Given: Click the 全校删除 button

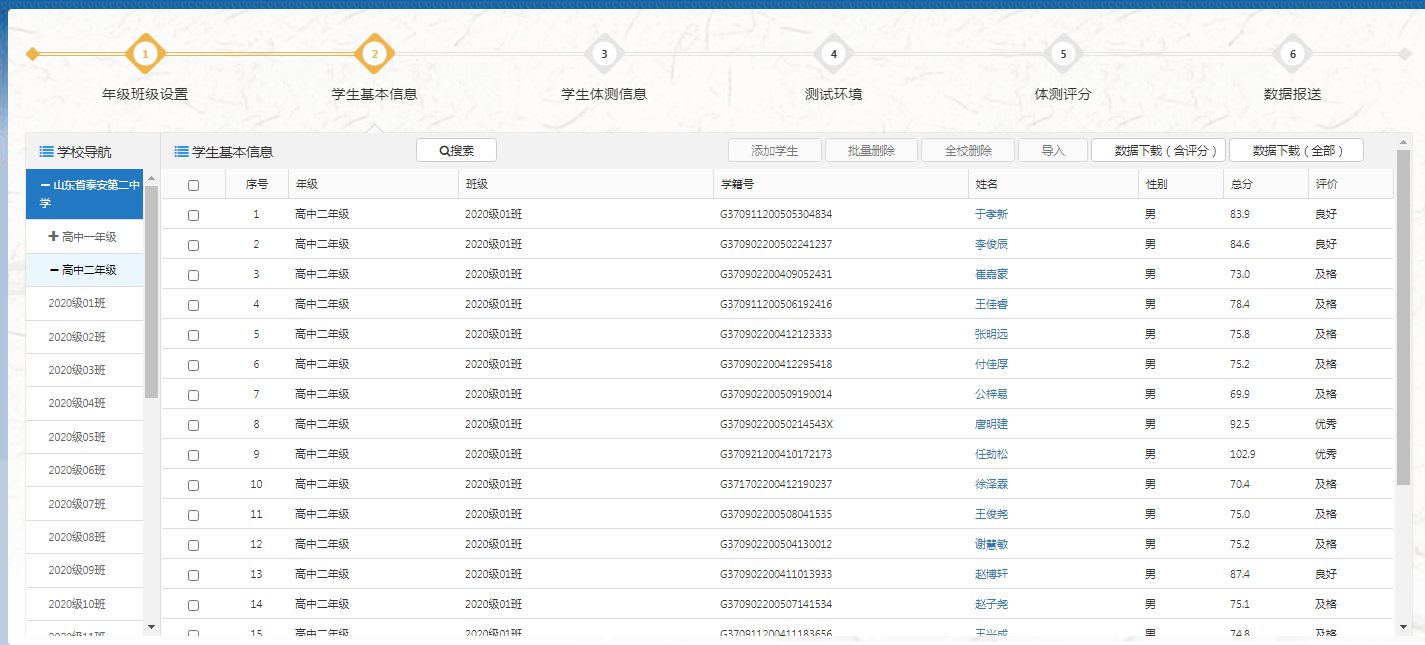Looking at the screenshot, I should tap(968, 151).
